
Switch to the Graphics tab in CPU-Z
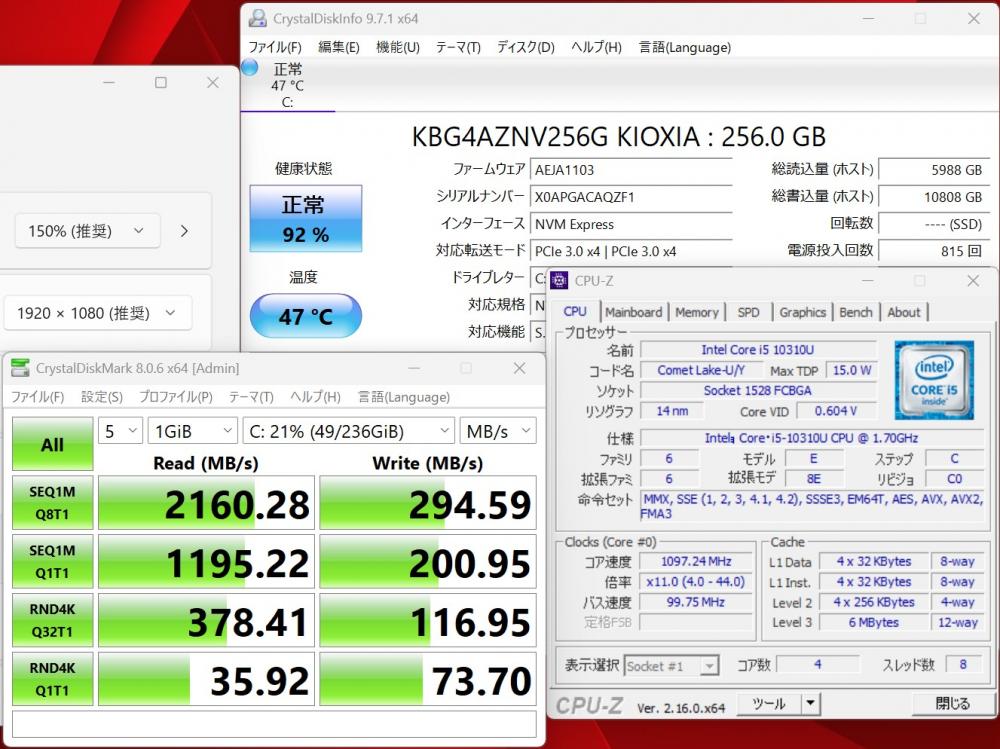click(x=802, y=312)
